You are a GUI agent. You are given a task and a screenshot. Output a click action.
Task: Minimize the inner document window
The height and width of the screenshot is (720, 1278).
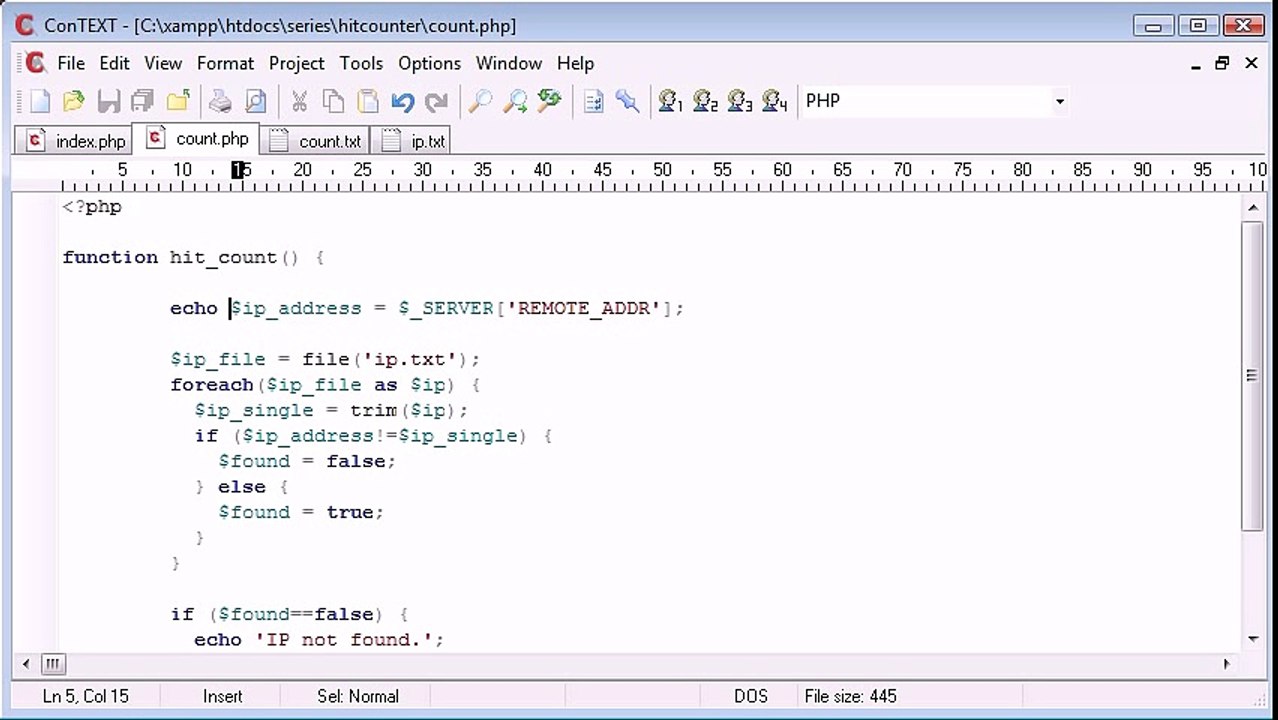tap(1196, 63)
